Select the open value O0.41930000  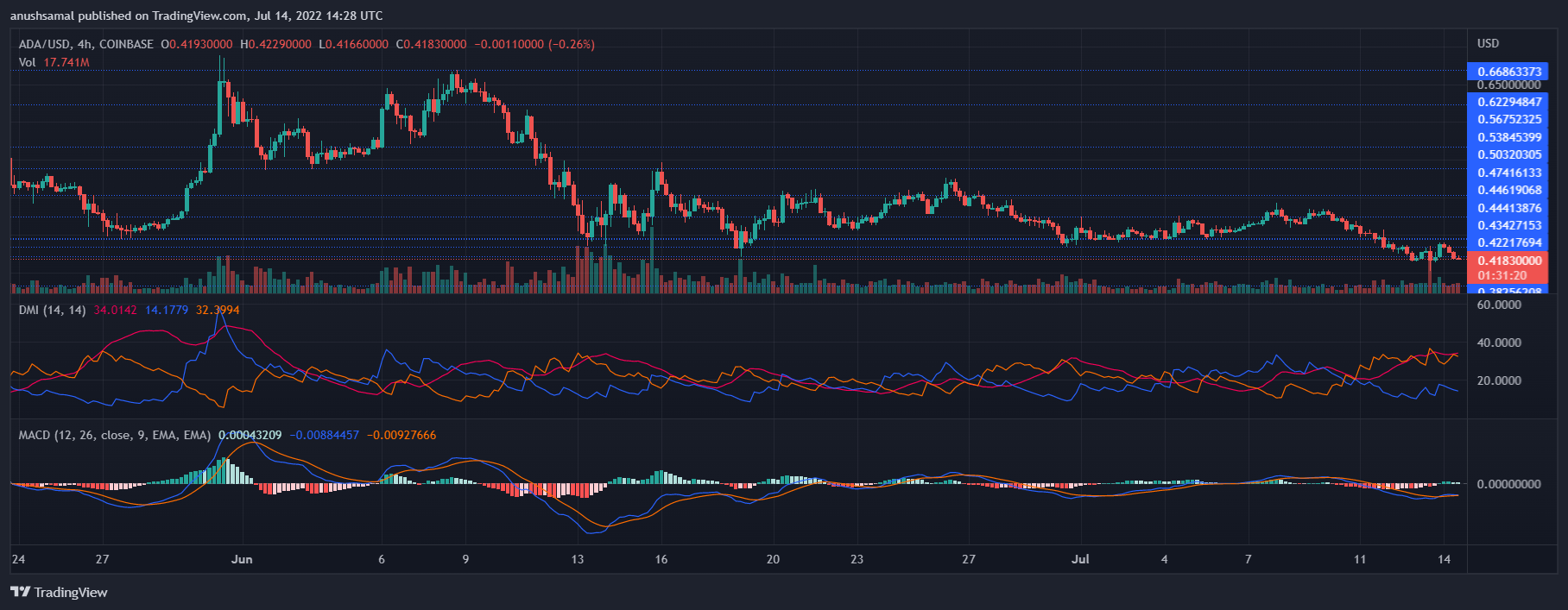point(197,44)
